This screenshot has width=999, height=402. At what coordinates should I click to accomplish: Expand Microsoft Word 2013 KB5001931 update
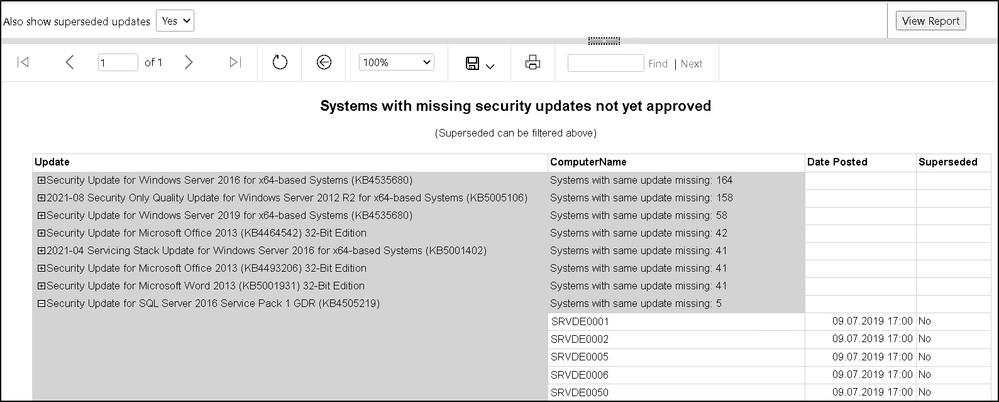(41, 286)
